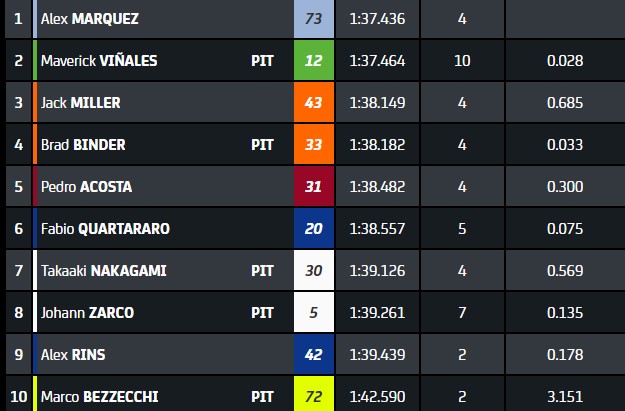This screenshot has height=411, width=625.
Task: Click Alex Marquez's number 73 badge
Action: [313, 19]
